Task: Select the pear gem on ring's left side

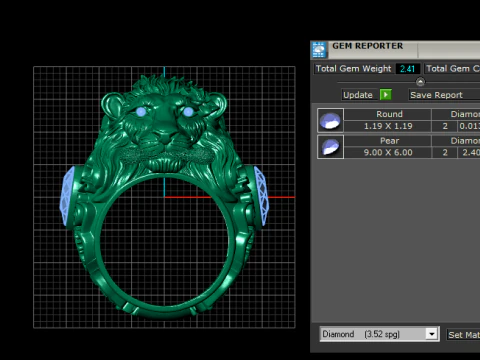Action: point(67,197)
